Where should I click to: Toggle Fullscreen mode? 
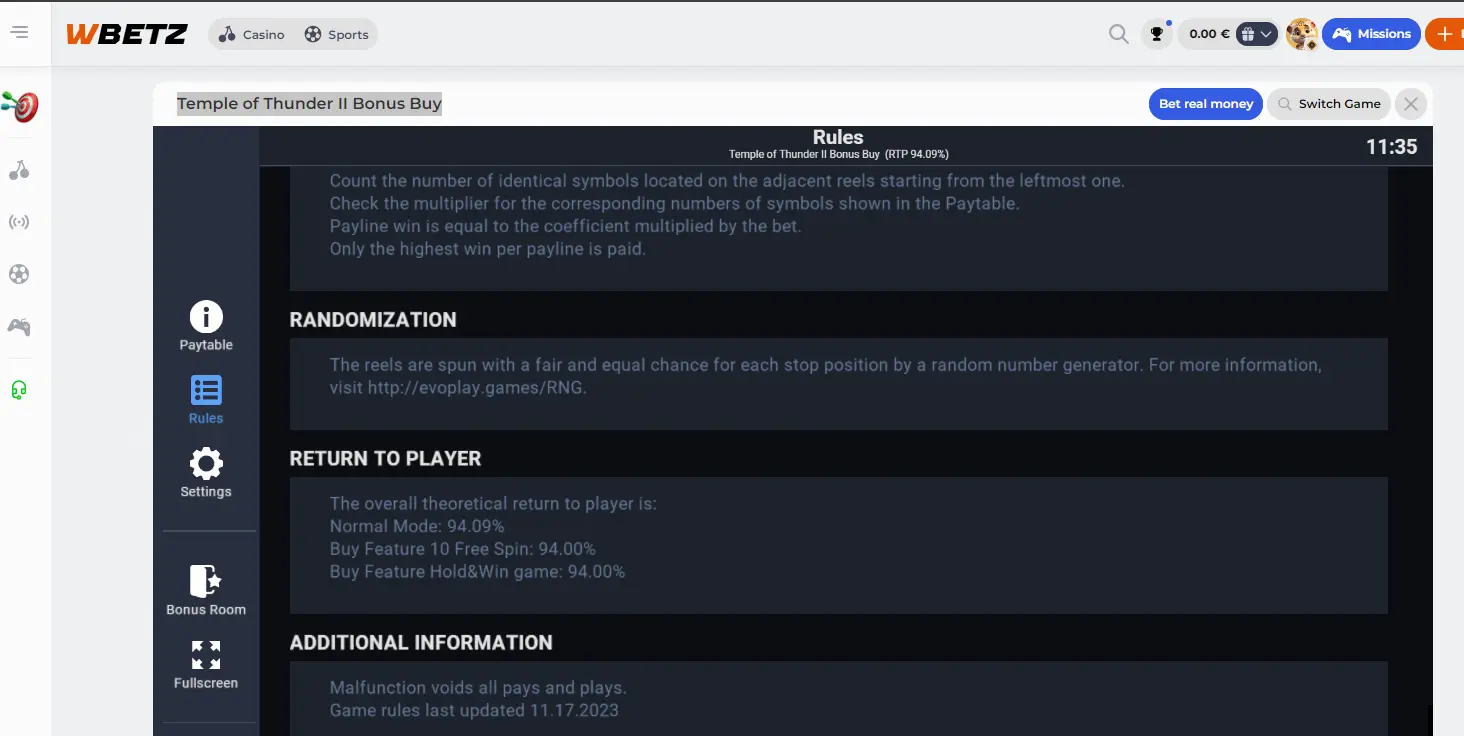pyautogui.click(x=206, y=665)
